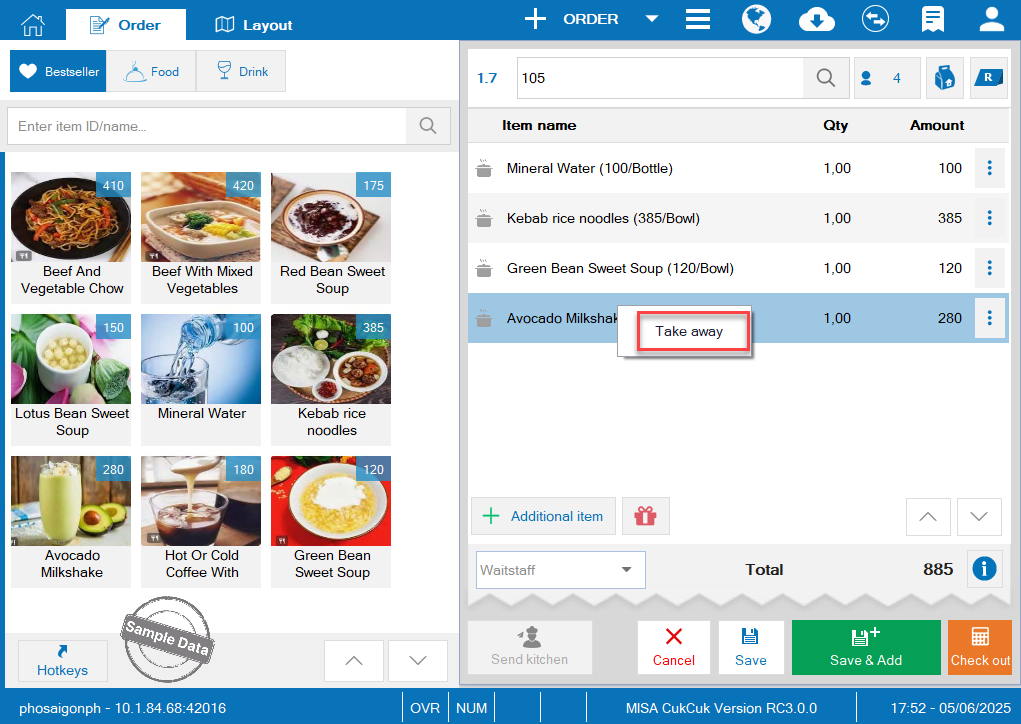This screenshot has width=1021, height=724.
Task: Click the sync arrows icon
Action: click(x=874, y=19)
